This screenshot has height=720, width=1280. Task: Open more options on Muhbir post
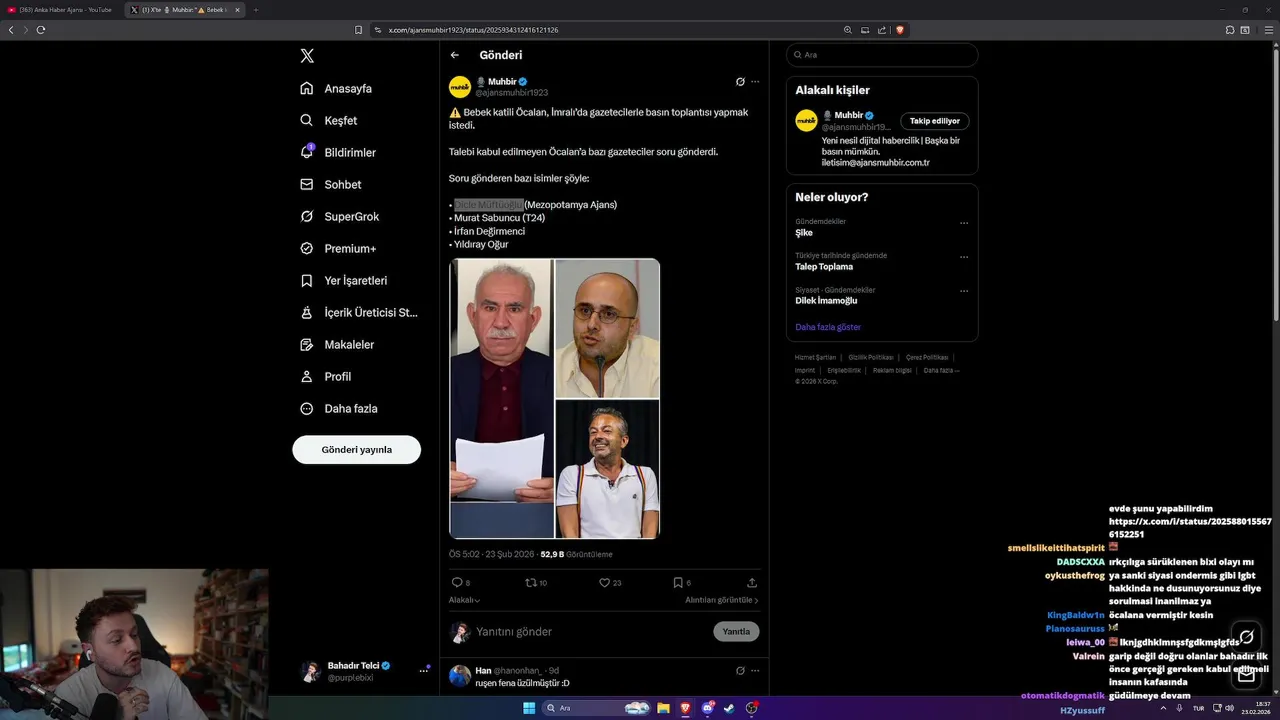[755, 82]
